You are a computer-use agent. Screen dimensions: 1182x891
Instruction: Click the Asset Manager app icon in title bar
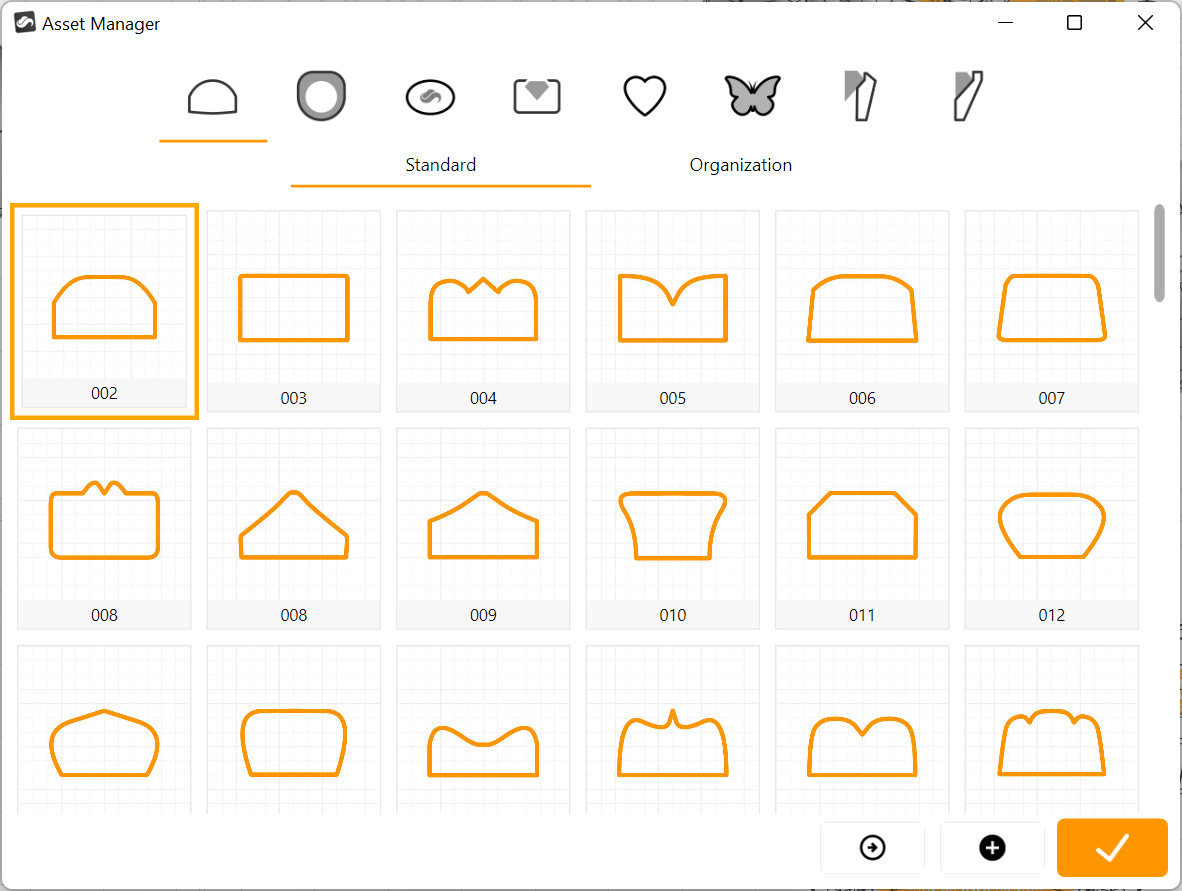25,23
